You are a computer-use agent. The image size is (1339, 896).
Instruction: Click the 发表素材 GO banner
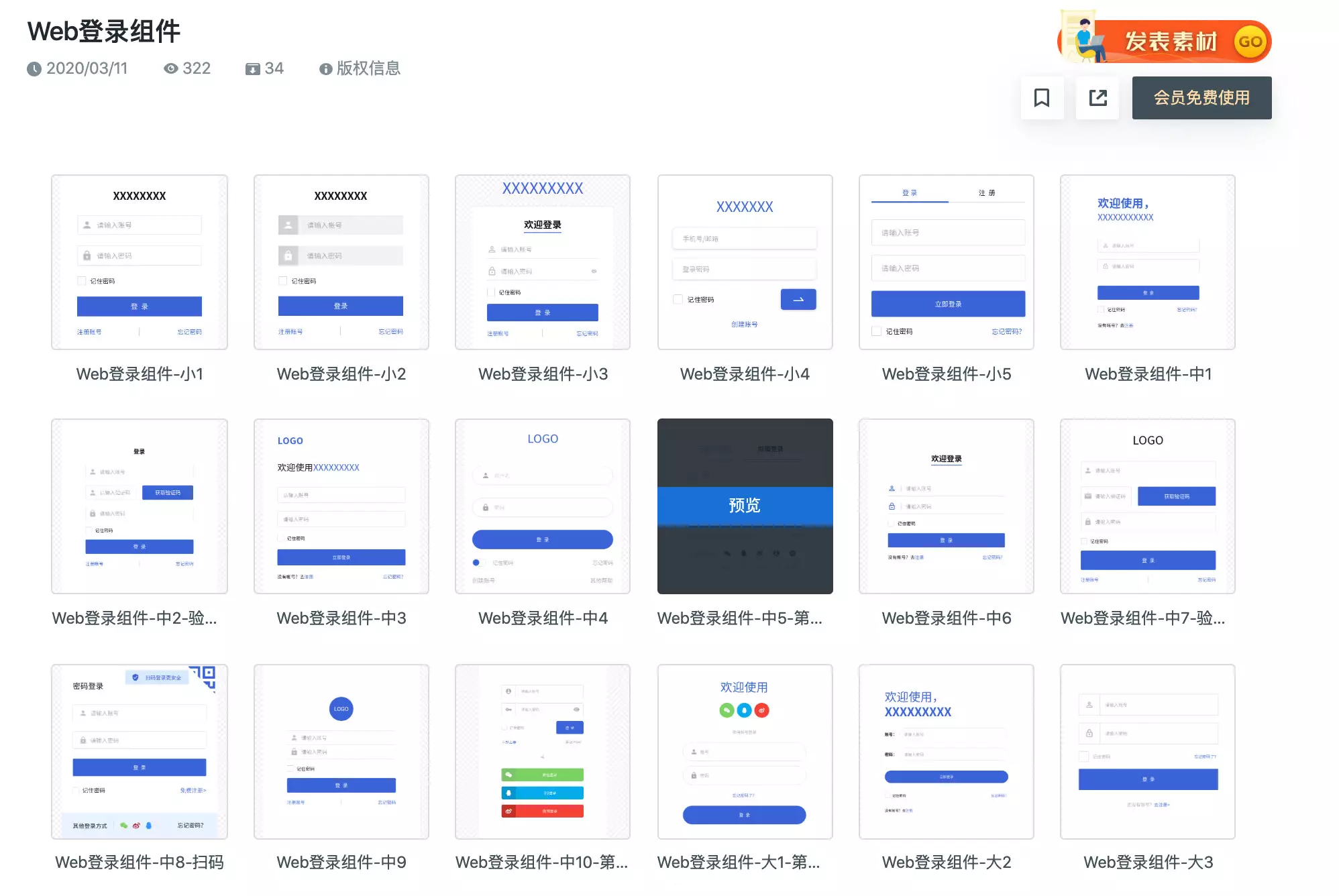pyautogui.click(x=1166, y=41)
